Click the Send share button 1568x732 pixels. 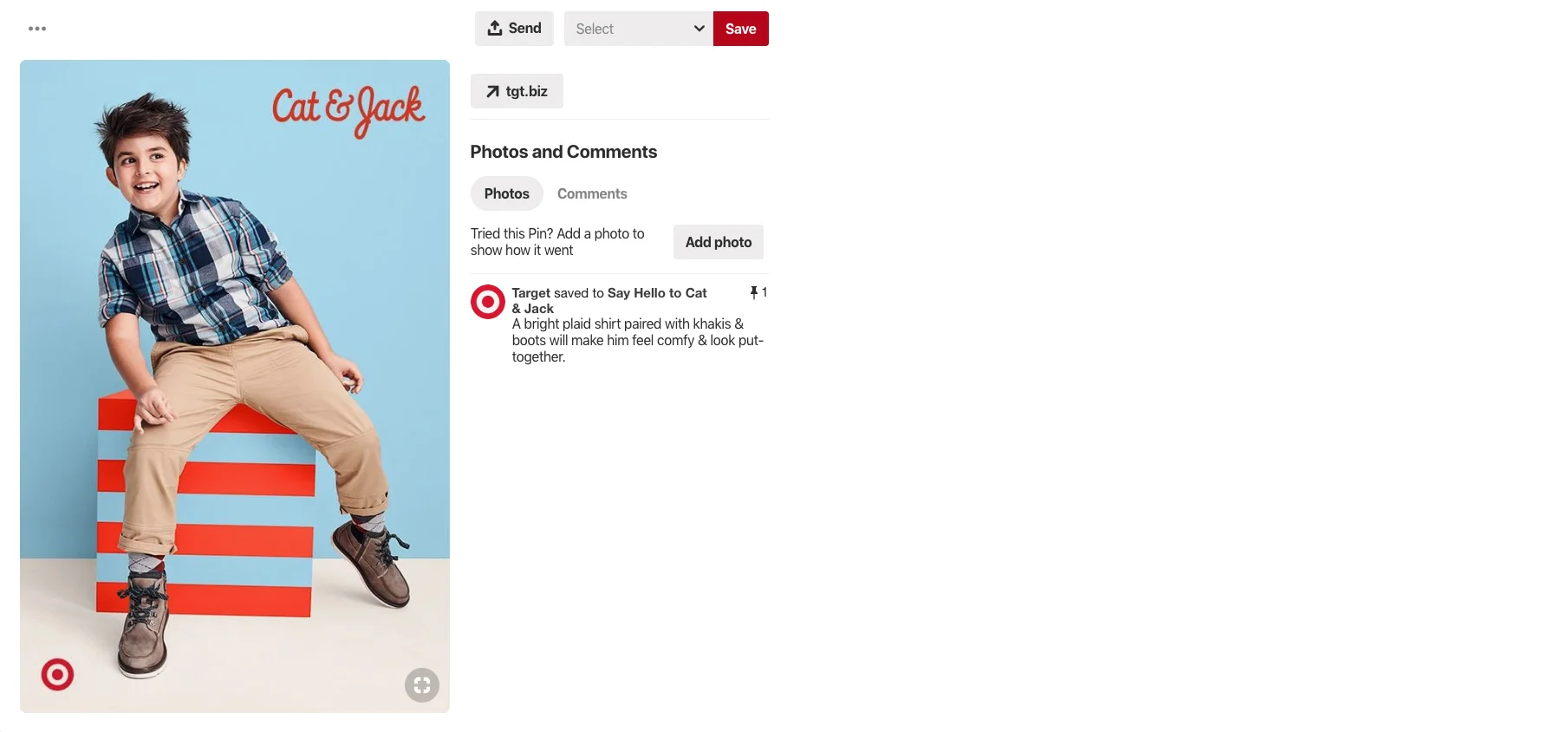[514, 29]
